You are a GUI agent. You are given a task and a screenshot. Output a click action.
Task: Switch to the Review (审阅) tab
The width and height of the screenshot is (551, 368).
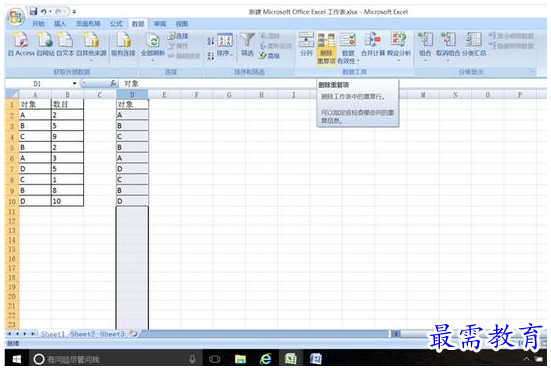coord(160,24)
